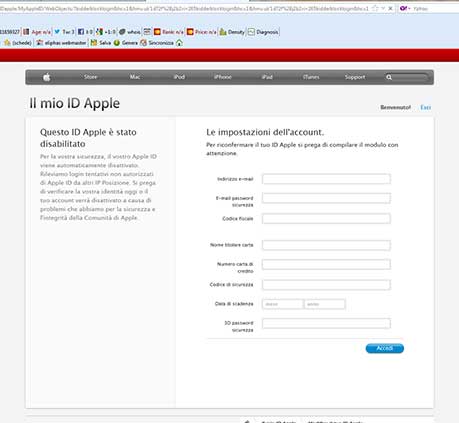Screen dimensions: 459x423
Task: Click the (schede) bookmark icon
Action: [x=7, y=43]
